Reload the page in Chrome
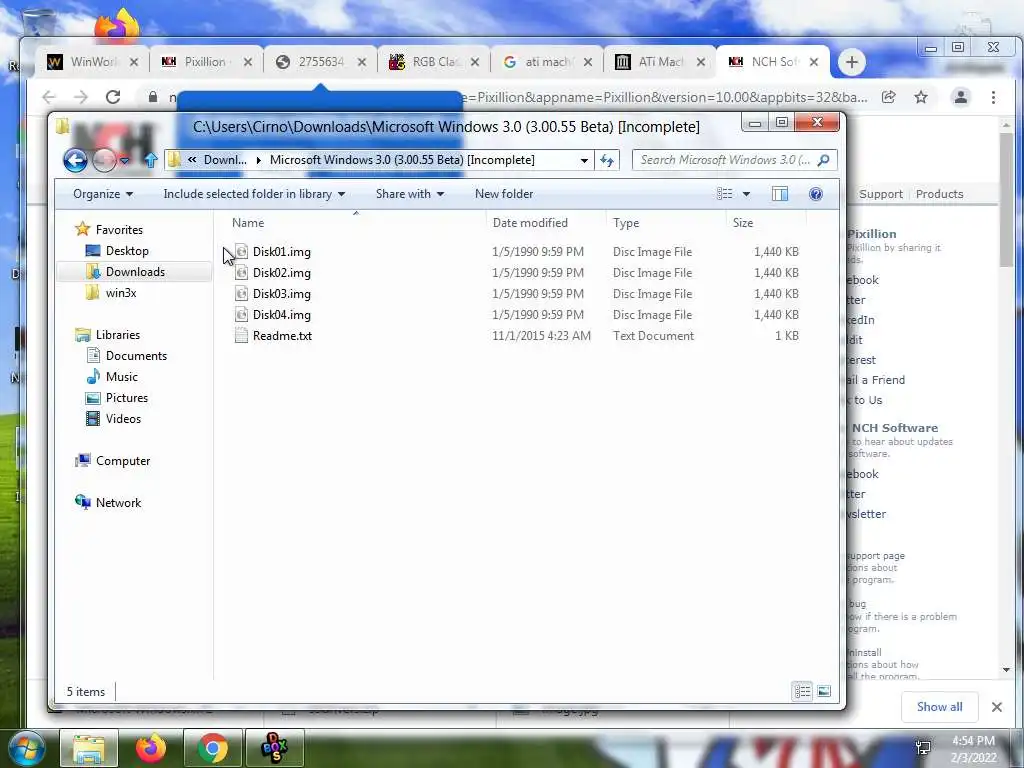Viewport: 1024px width, 768px height. click(113, 97)
